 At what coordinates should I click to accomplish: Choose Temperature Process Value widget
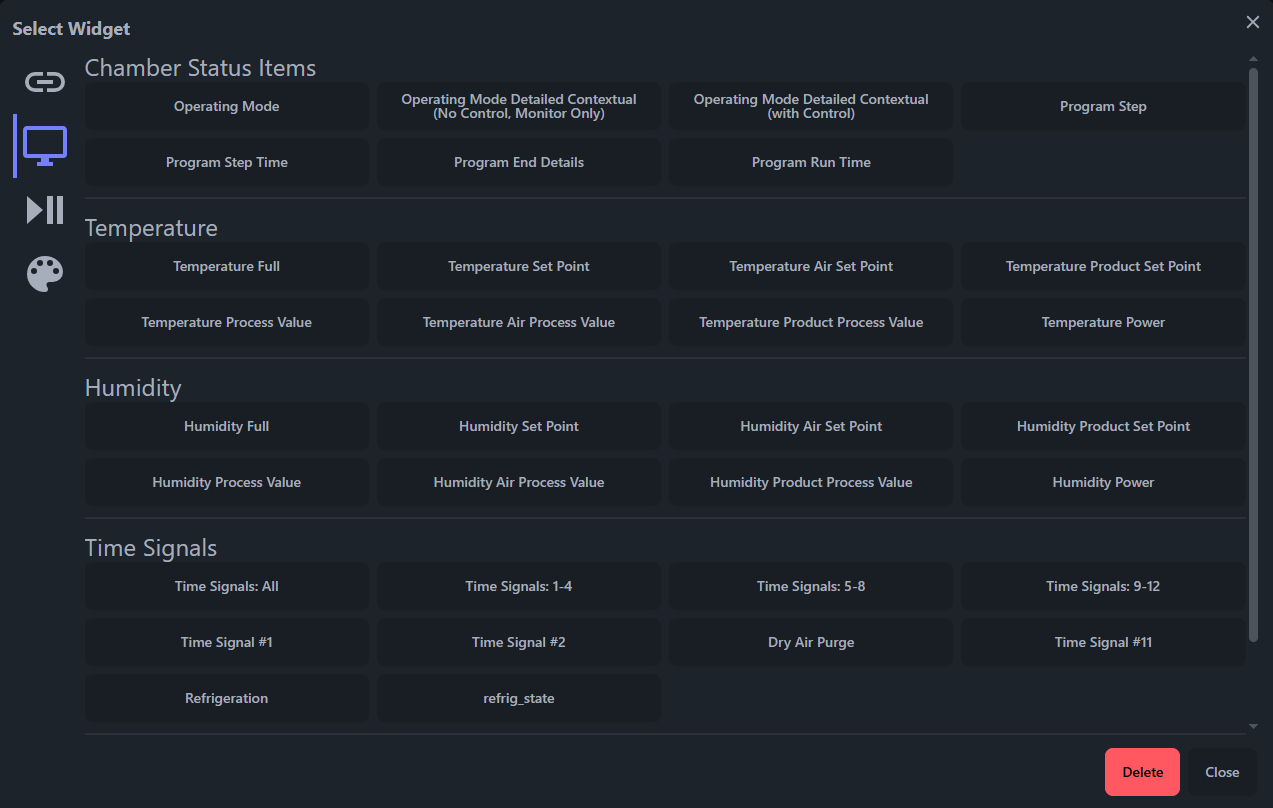point(227,322)
